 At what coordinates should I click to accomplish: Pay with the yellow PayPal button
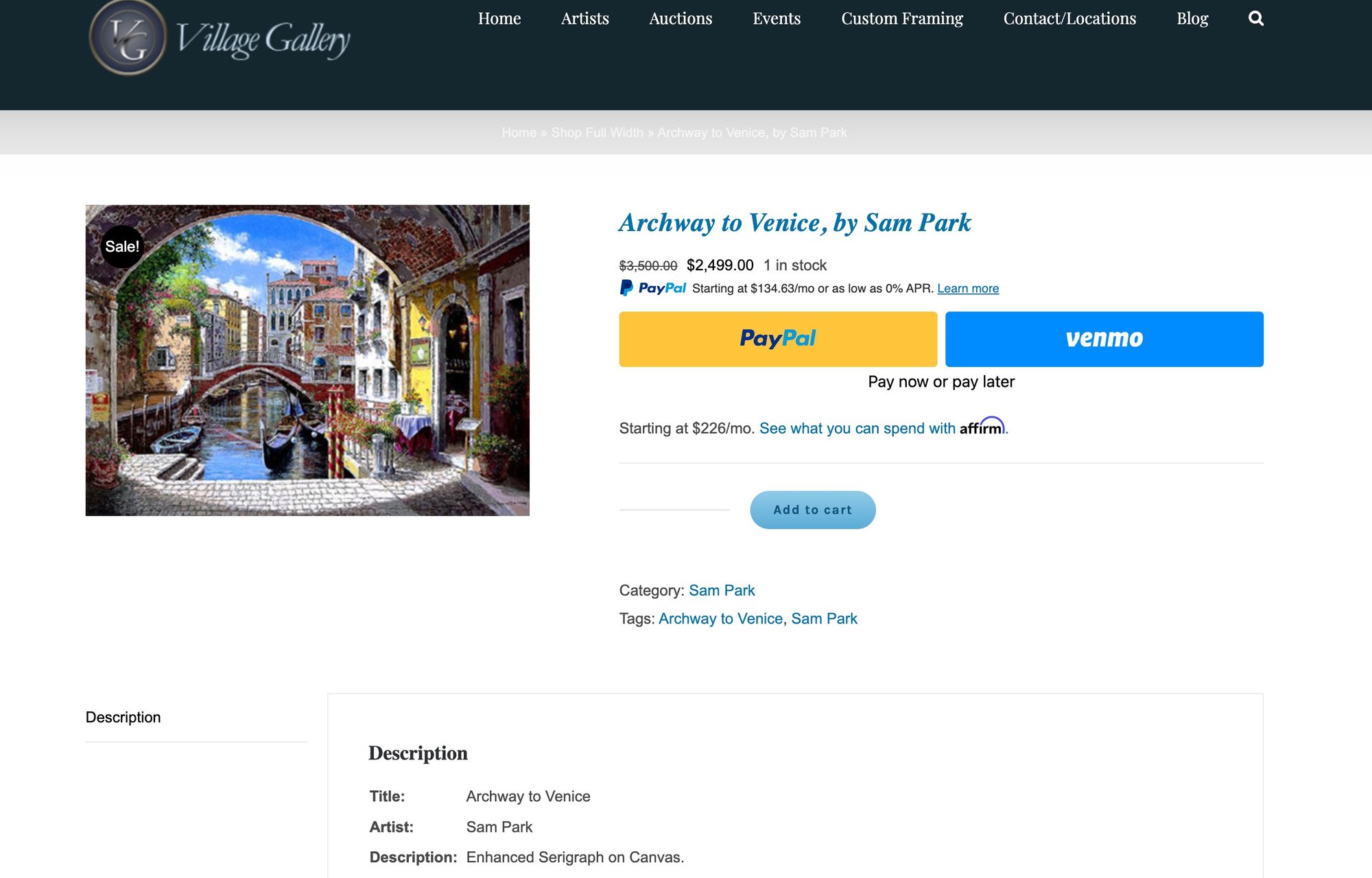[777, 339]
